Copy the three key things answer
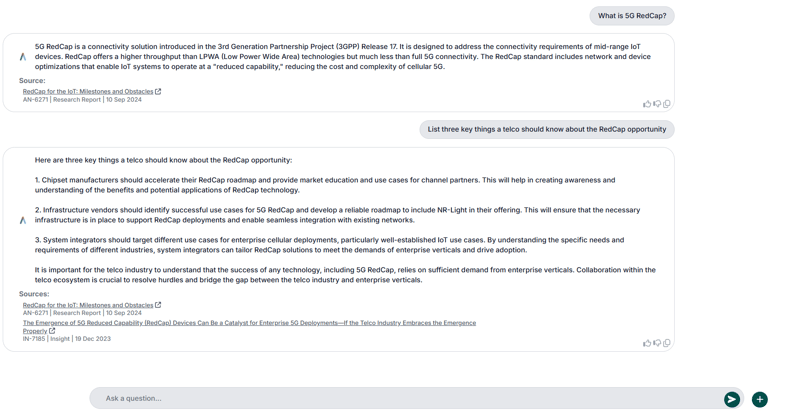Viewport: 791px width, 413px height. pyautogui.click(x=667, y=343)
